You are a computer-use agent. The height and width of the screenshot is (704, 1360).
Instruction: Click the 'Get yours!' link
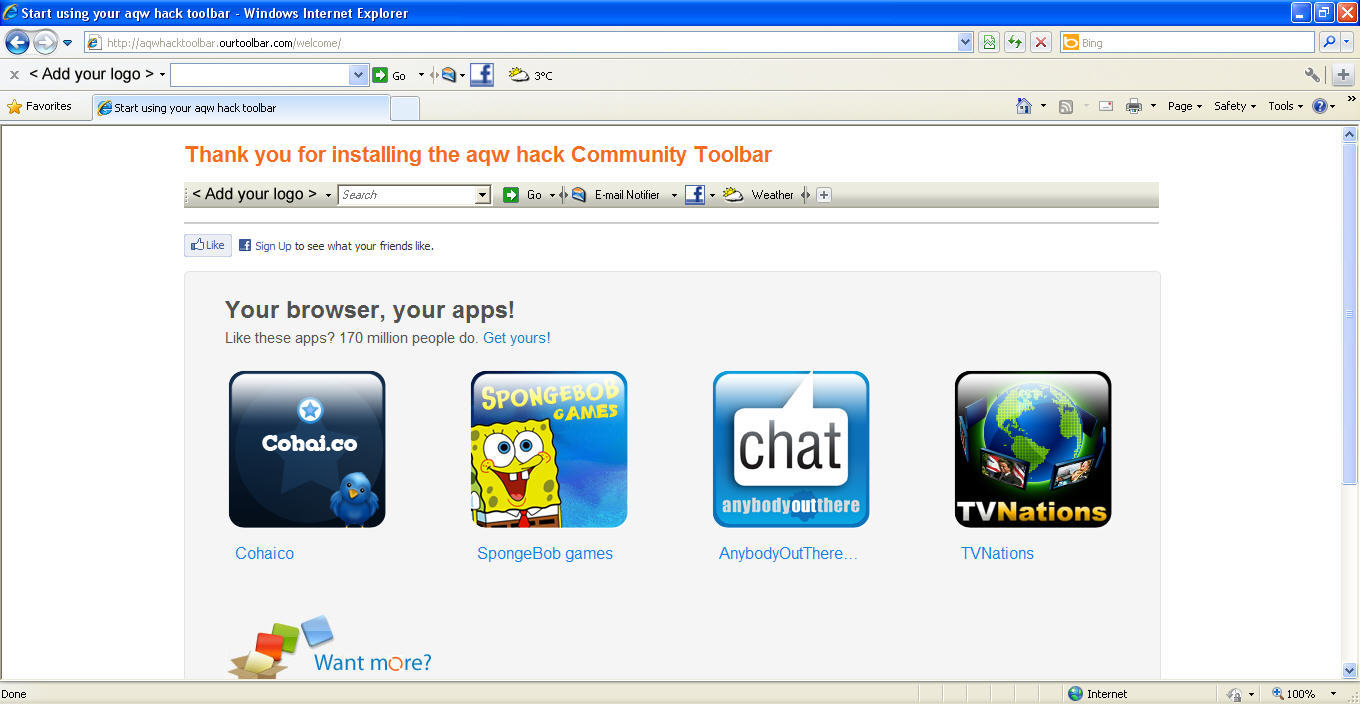[516, 338]
